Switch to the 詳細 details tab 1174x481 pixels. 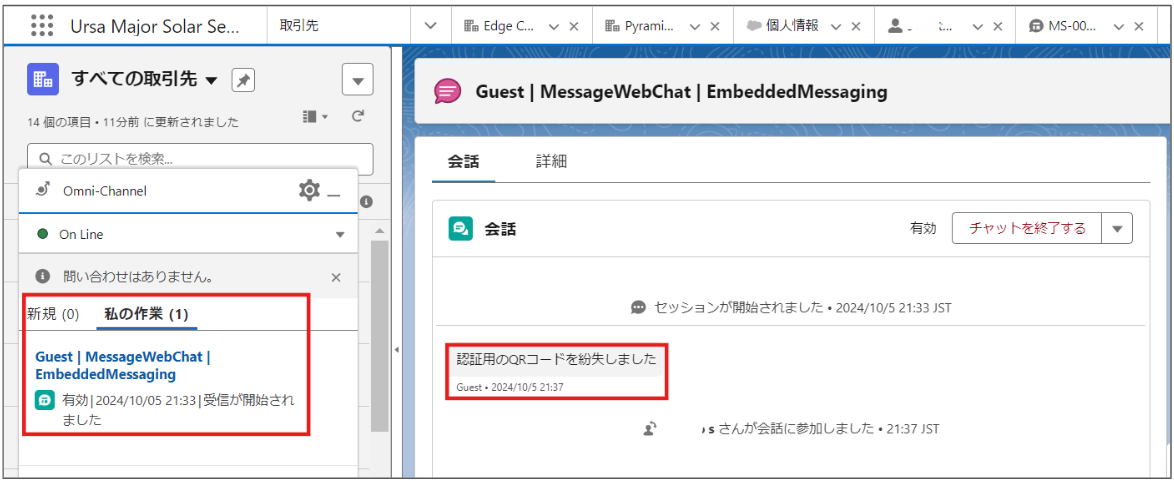tap(551, 161)
